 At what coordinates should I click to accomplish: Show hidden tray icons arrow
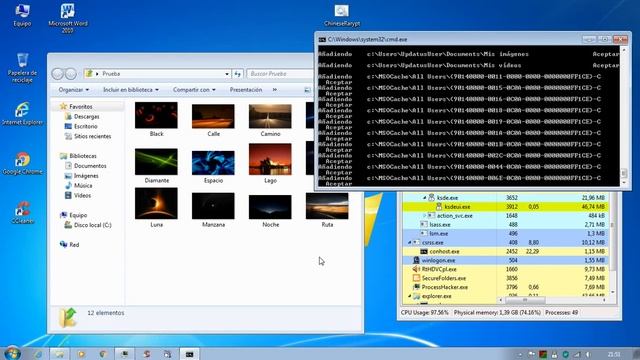tap(520, 355)
